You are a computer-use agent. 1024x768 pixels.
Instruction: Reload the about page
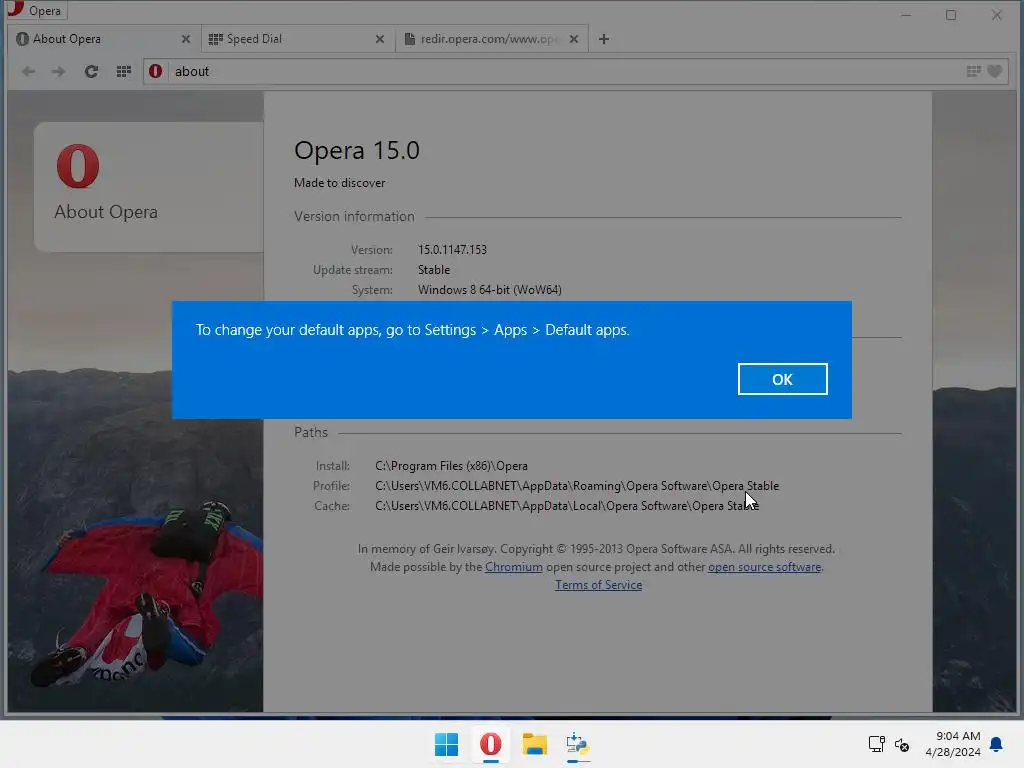(91, 71)
